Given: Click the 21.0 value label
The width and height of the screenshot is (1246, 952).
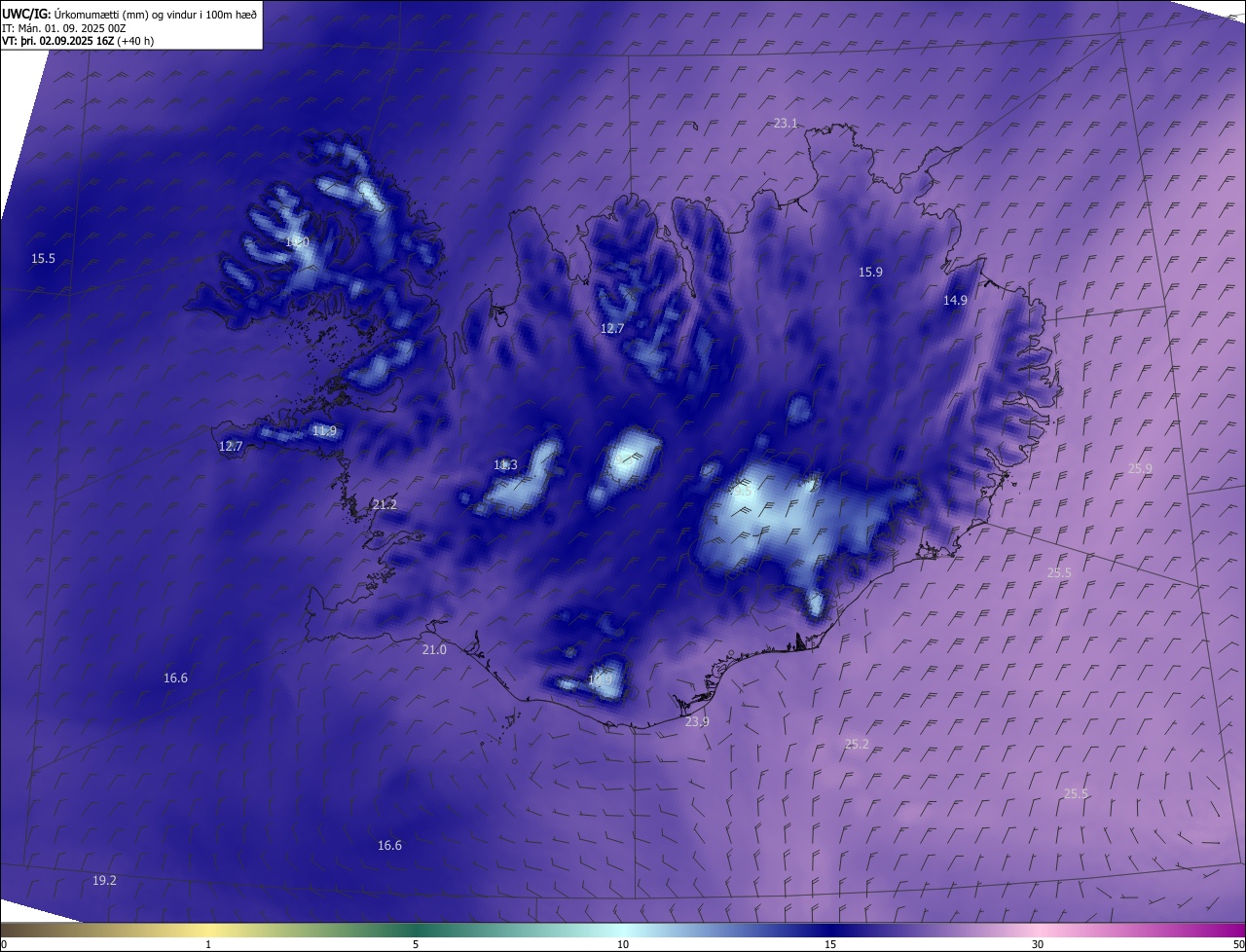Looking at the screenshot, I should coord(434,649).
